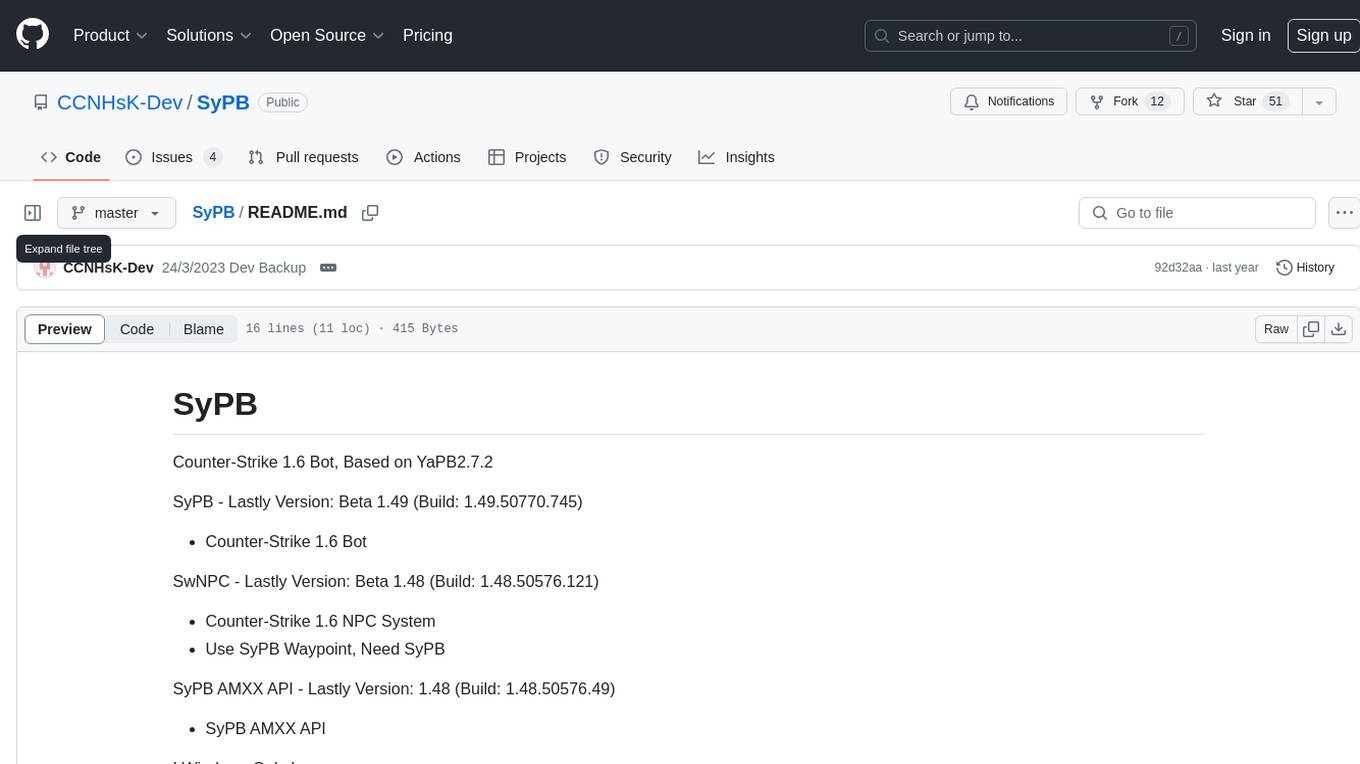Focus the Go to file field
The width and height of the screenshot is (1360, 764).
click(1197, 213)
